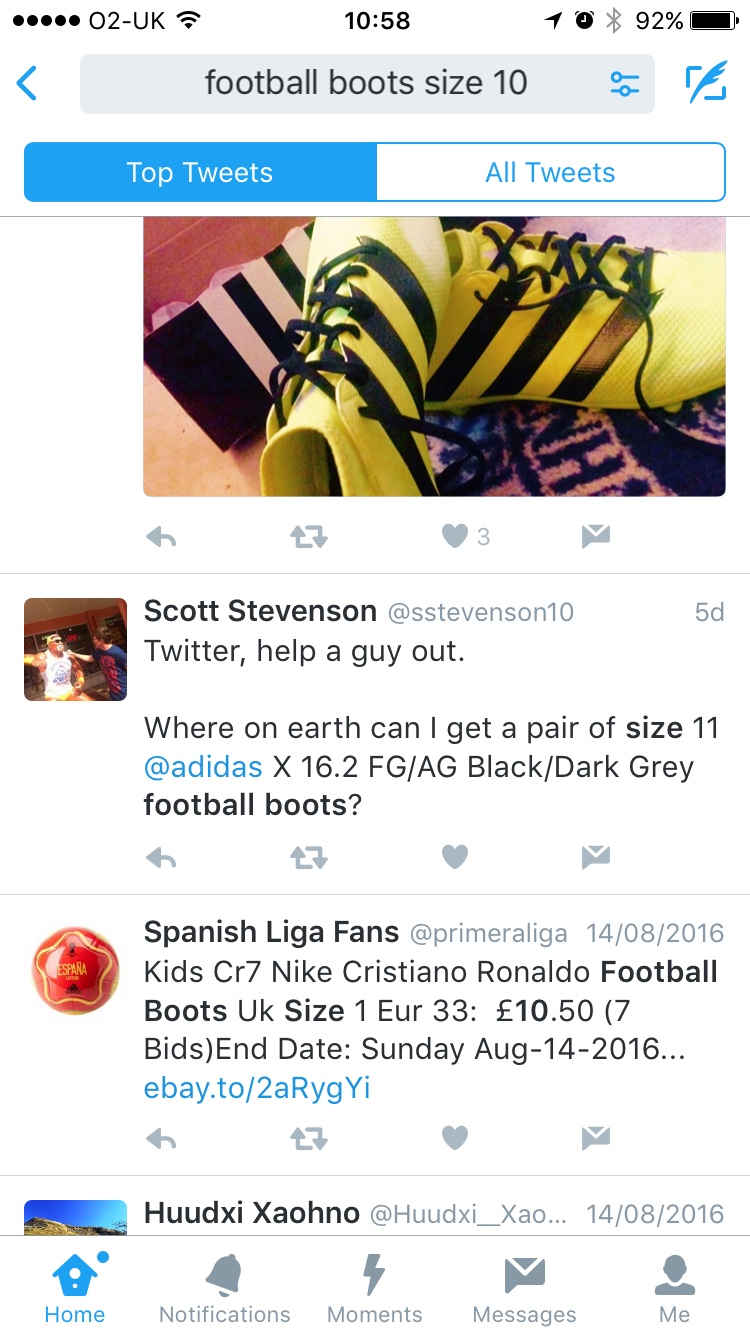Retweet the yellow boots photo tweet
The height and width of the screenshot is (1334, 750).
[308, 537]
